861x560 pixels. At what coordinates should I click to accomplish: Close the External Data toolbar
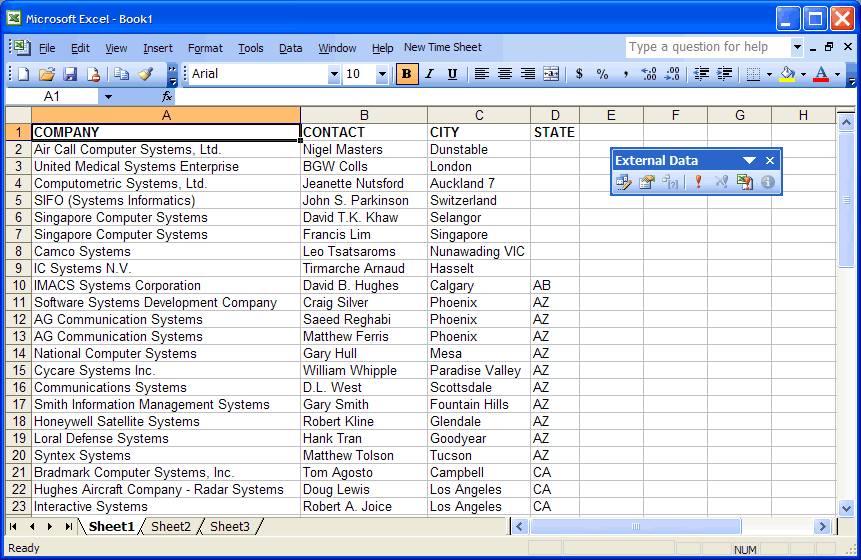(x=770, y=161)
